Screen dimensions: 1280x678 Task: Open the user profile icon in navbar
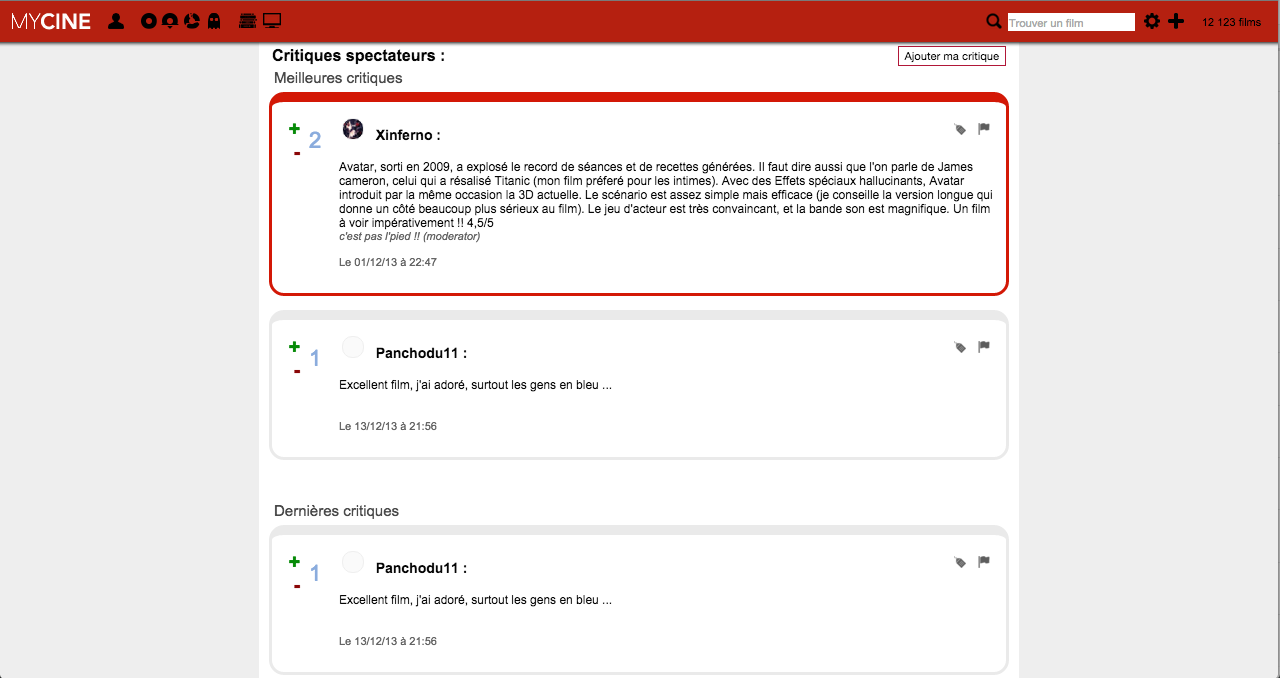[116, 21]
